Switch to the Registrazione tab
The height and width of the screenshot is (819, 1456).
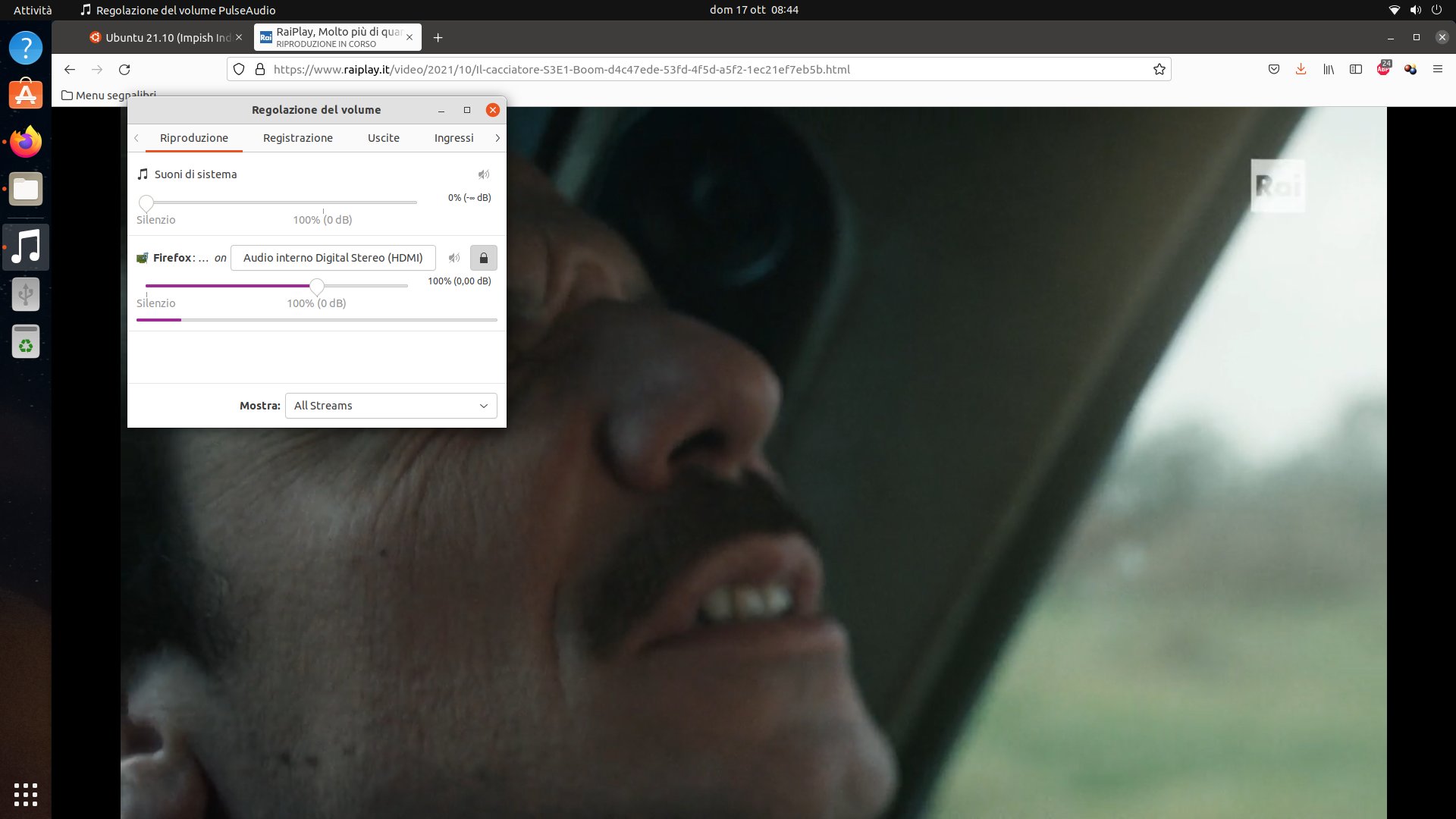pyautogui.click(x=298, y=138)
